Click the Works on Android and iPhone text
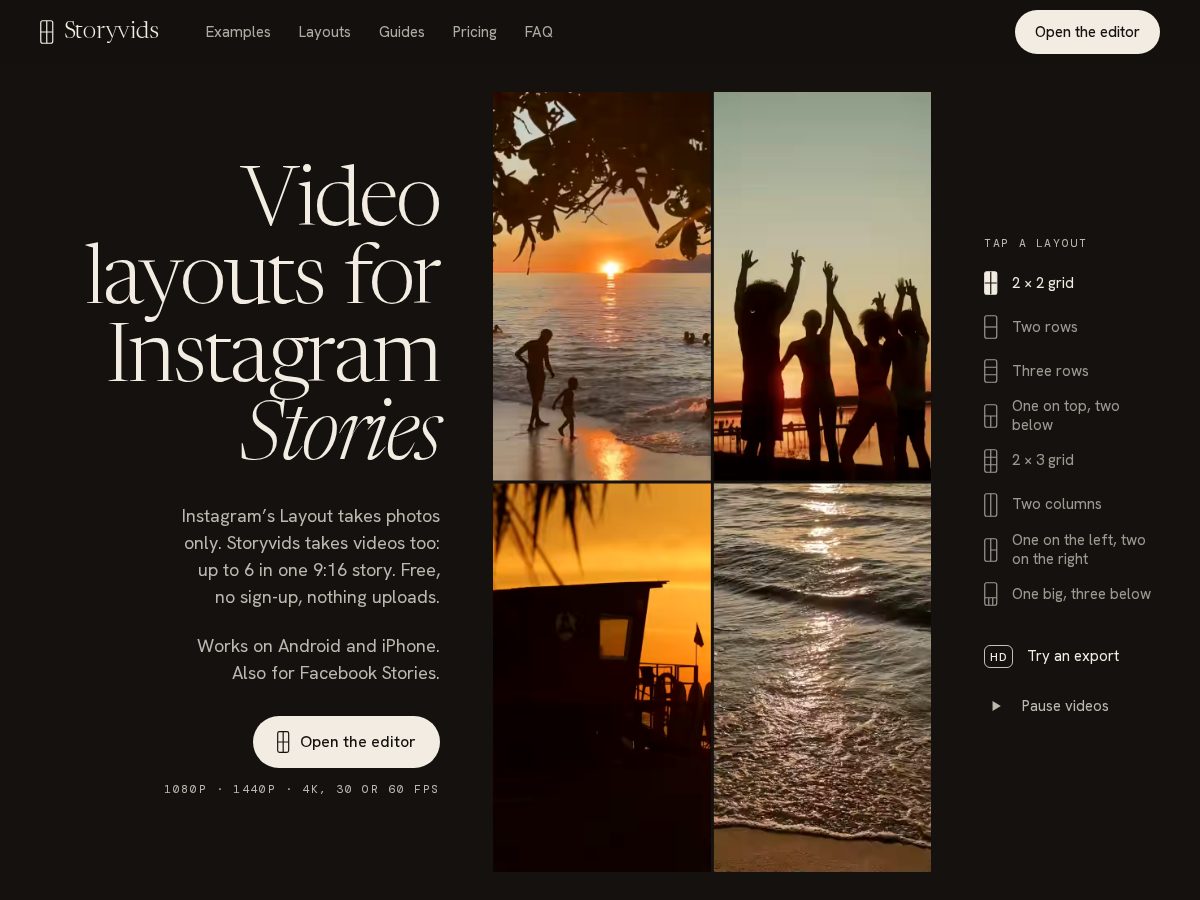The height and width of the screenshot is (900, 1200). (318, 660)
